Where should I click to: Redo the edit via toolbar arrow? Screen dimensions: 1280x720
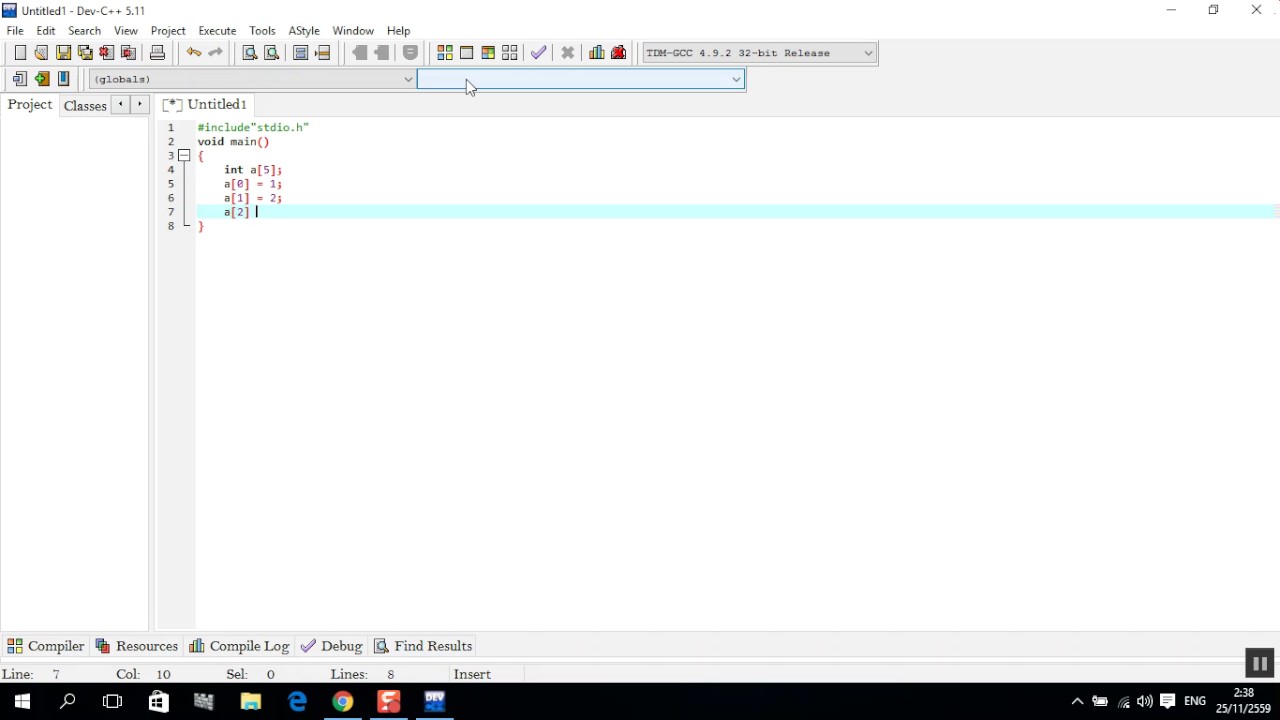pos(215,53)
